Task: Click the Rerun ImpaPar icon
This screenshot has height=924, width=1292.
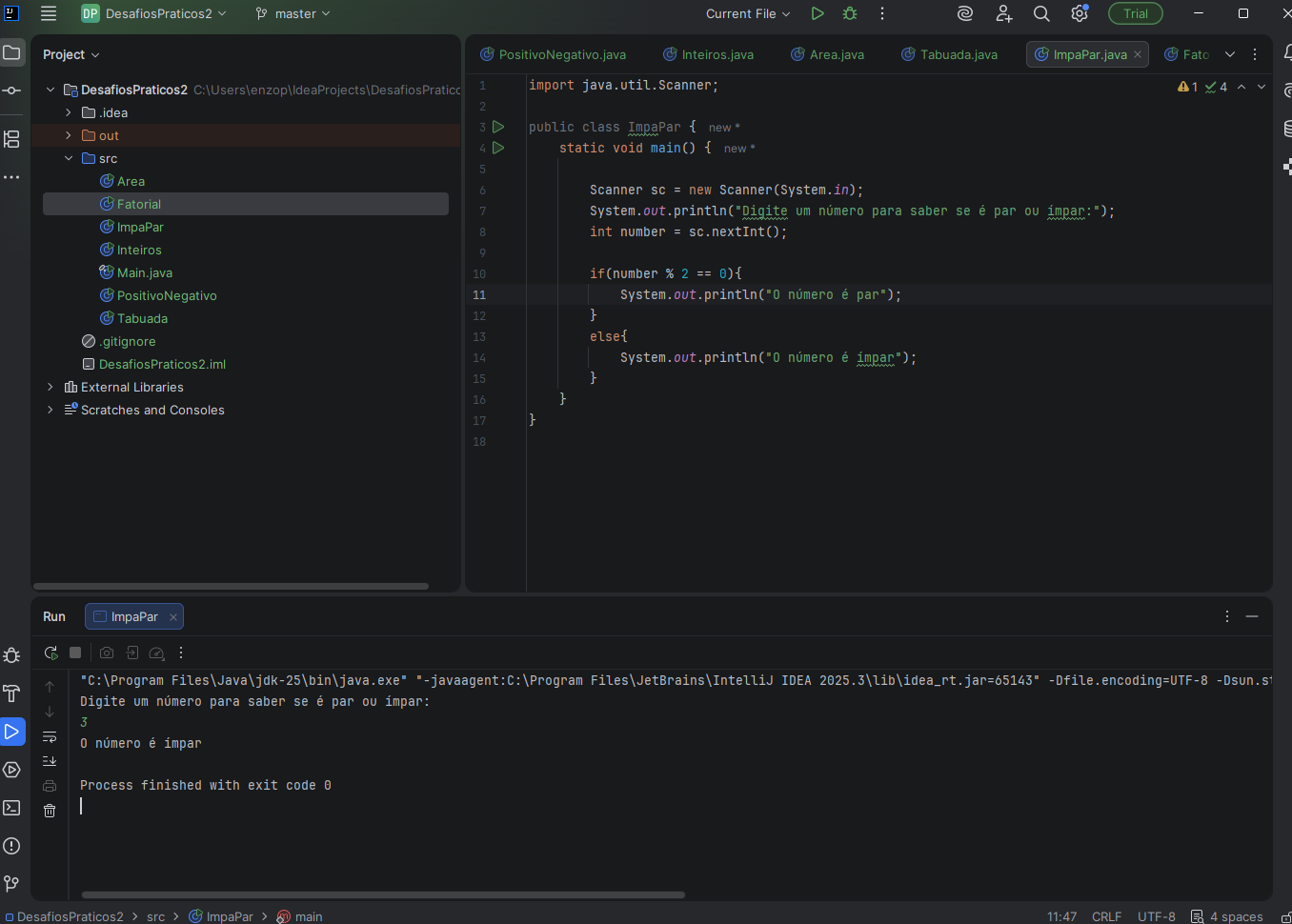Action: tap(50, 653)
